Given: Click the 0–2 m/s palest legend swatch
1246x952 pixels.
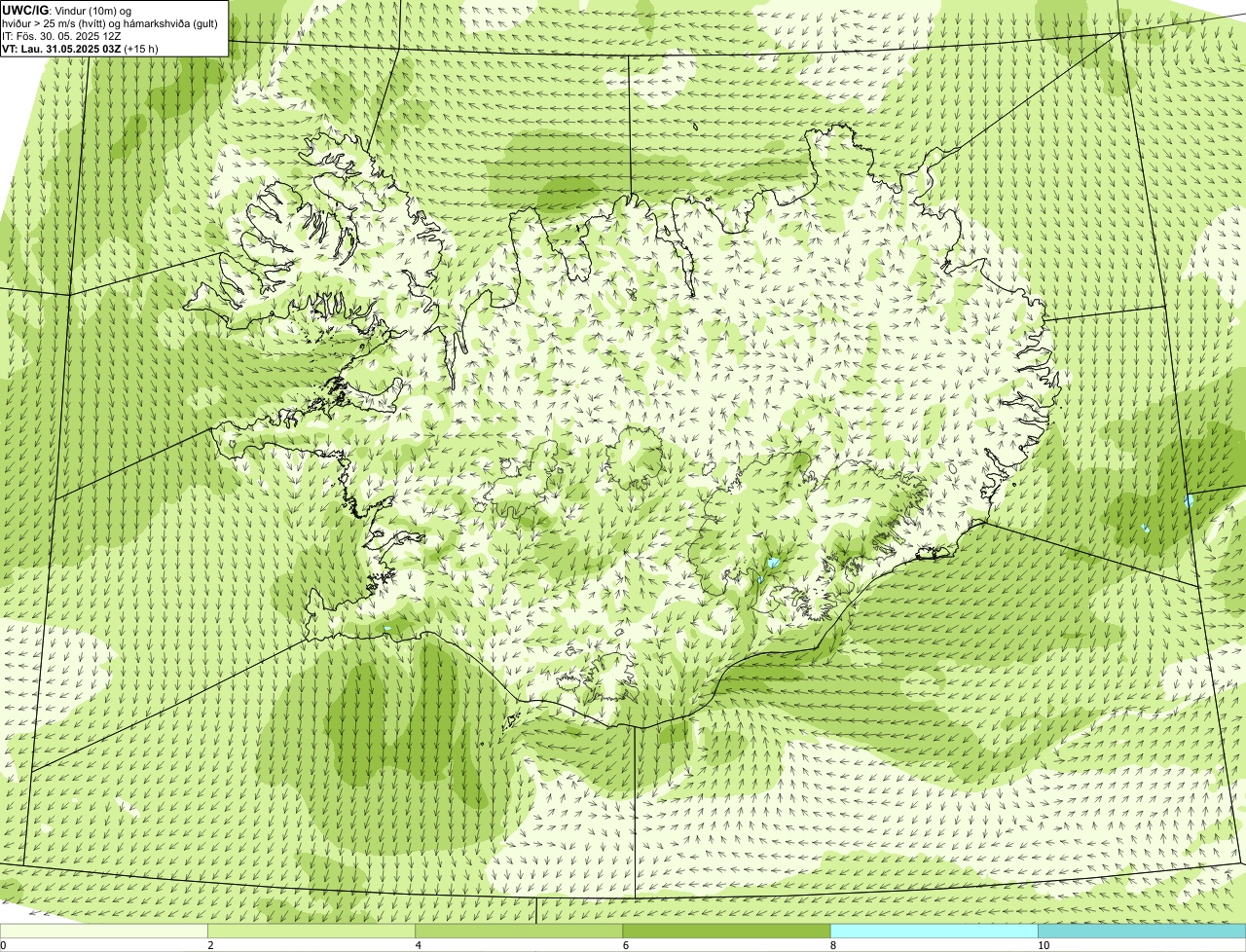Looking at the screenshot, I should click(104, 932).
